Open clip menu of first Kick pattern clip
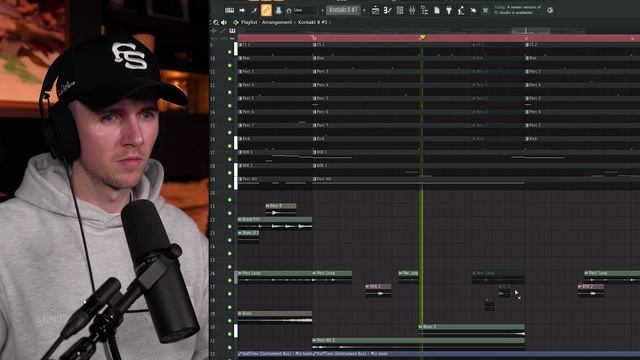 pyautogui.click(x=240, y=139)
